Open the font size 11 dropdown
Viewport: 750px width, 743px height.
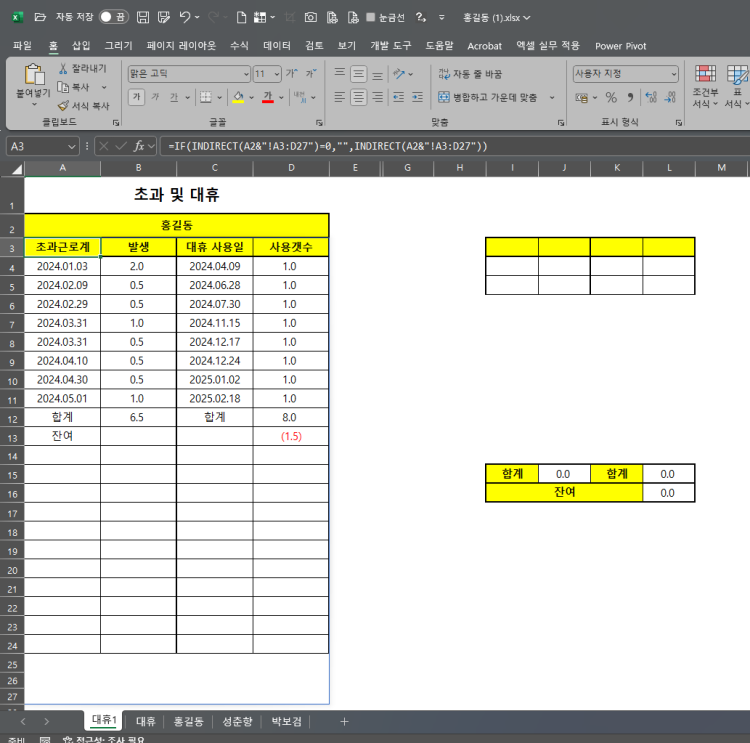pyautogui.click(x=276, y=74)
